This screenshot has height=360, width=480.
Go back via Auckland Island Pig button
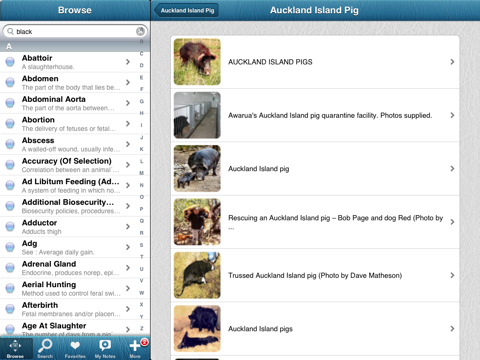click(186, 10)
